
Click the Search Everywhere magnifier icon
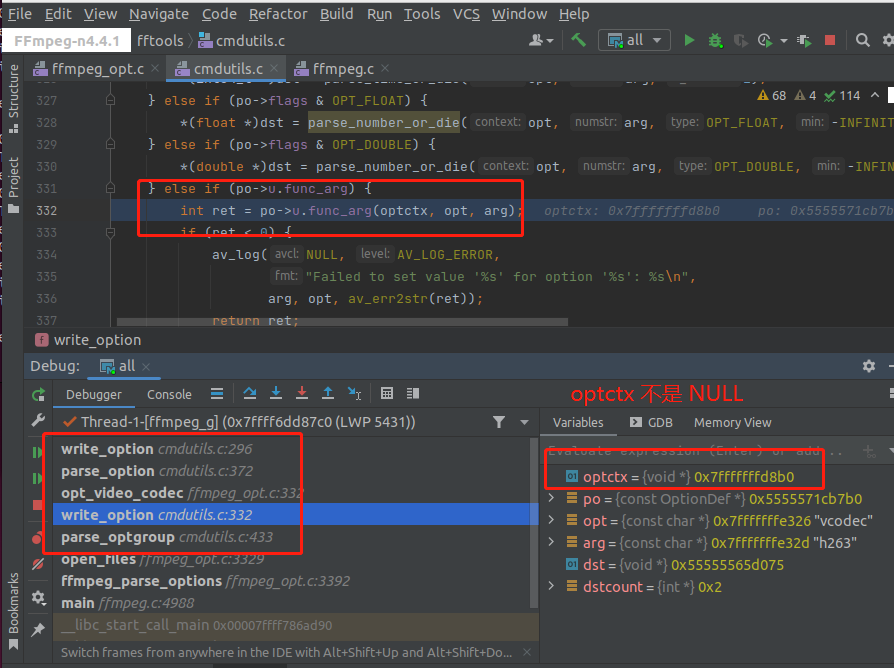(862, 40)
